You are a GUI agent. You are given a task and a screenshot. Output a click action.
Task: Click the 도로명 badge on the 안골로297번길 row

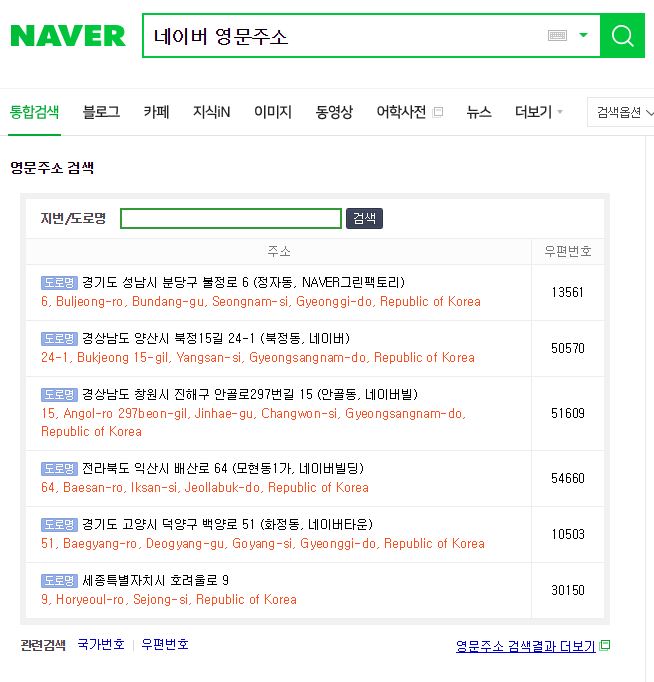[60, 394]
